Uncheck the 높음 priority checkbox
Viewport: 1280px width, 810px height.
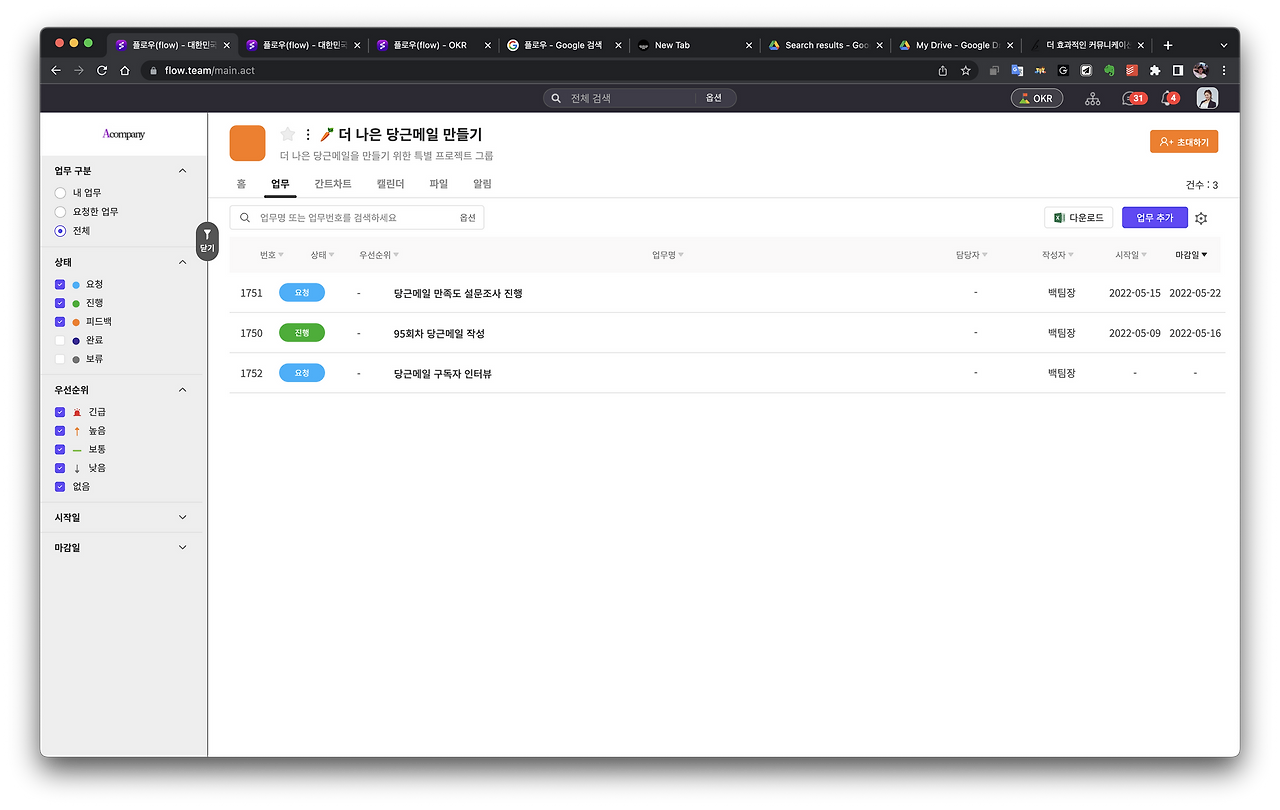[x=60, y=431]
